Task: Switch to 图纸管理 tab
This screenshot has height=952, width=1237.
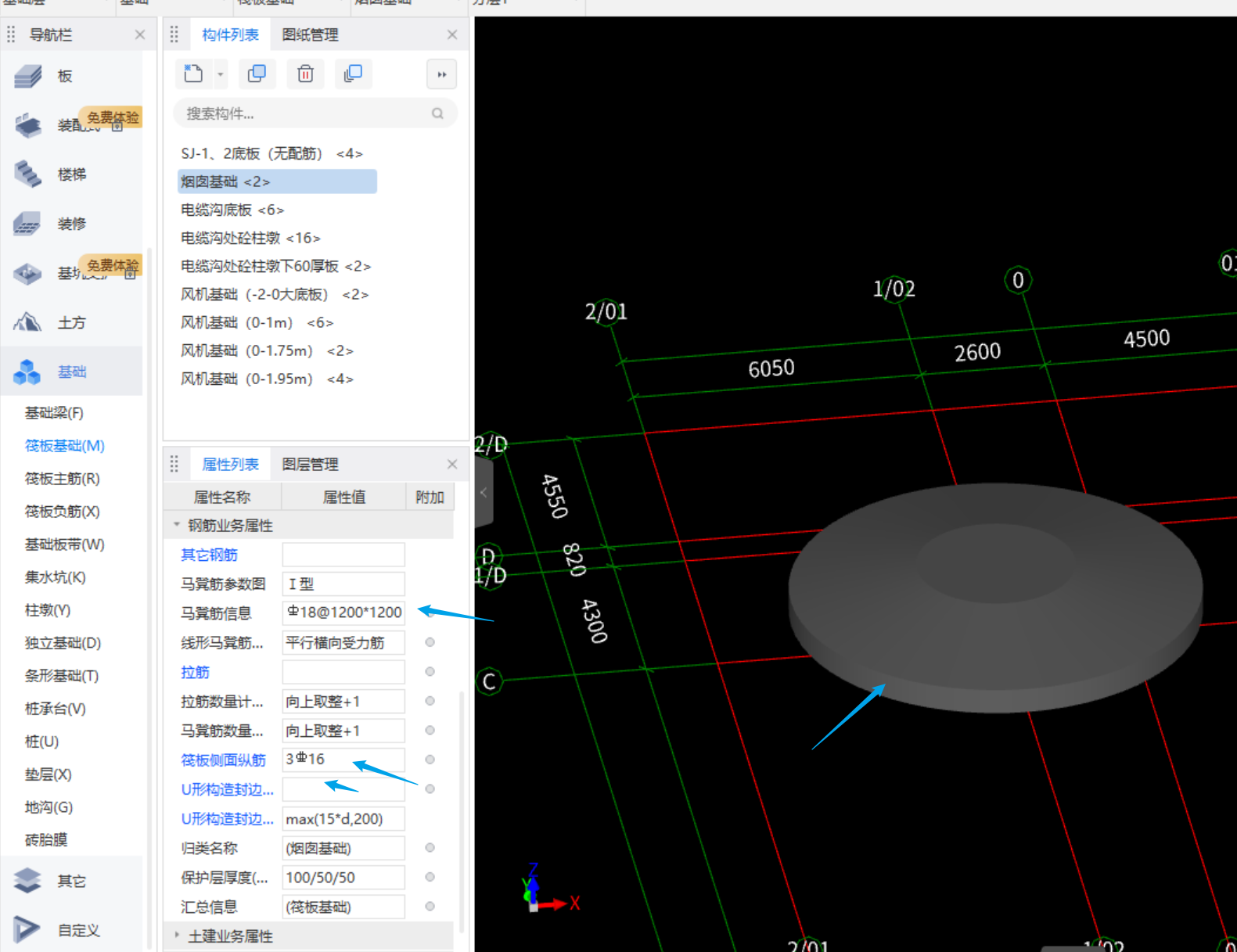Action: tap(310, 34)
